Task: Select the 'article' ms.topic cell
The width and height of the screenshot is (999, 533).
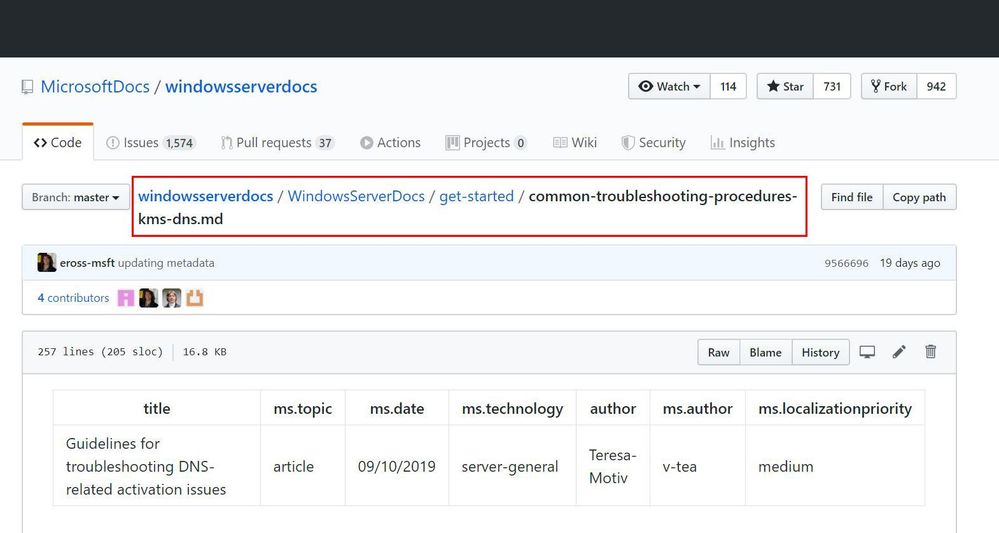Action: [x=303, y=465]
